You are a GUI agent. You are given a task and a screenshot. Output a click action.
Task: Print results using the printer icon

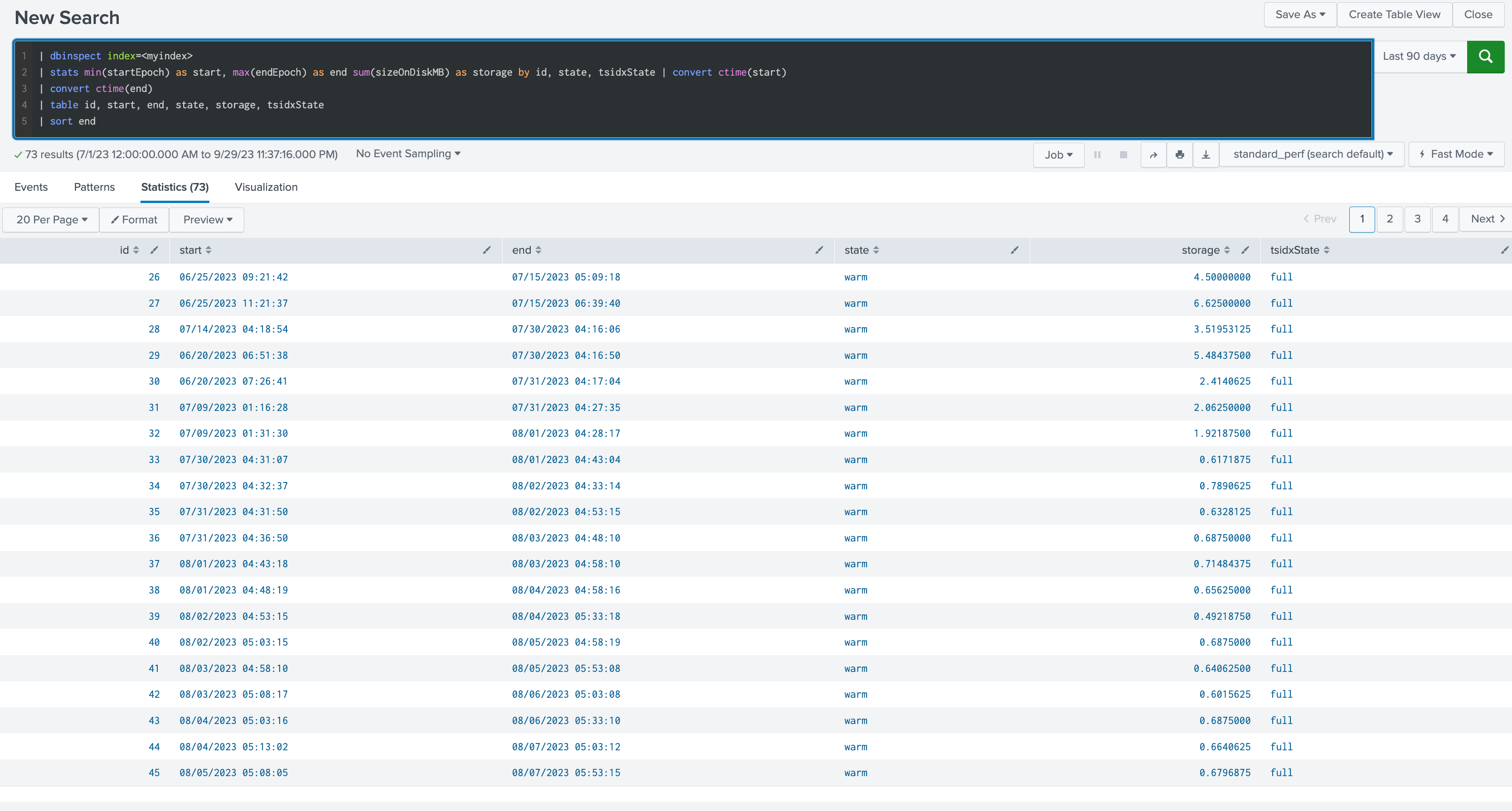pos(1179,154)
